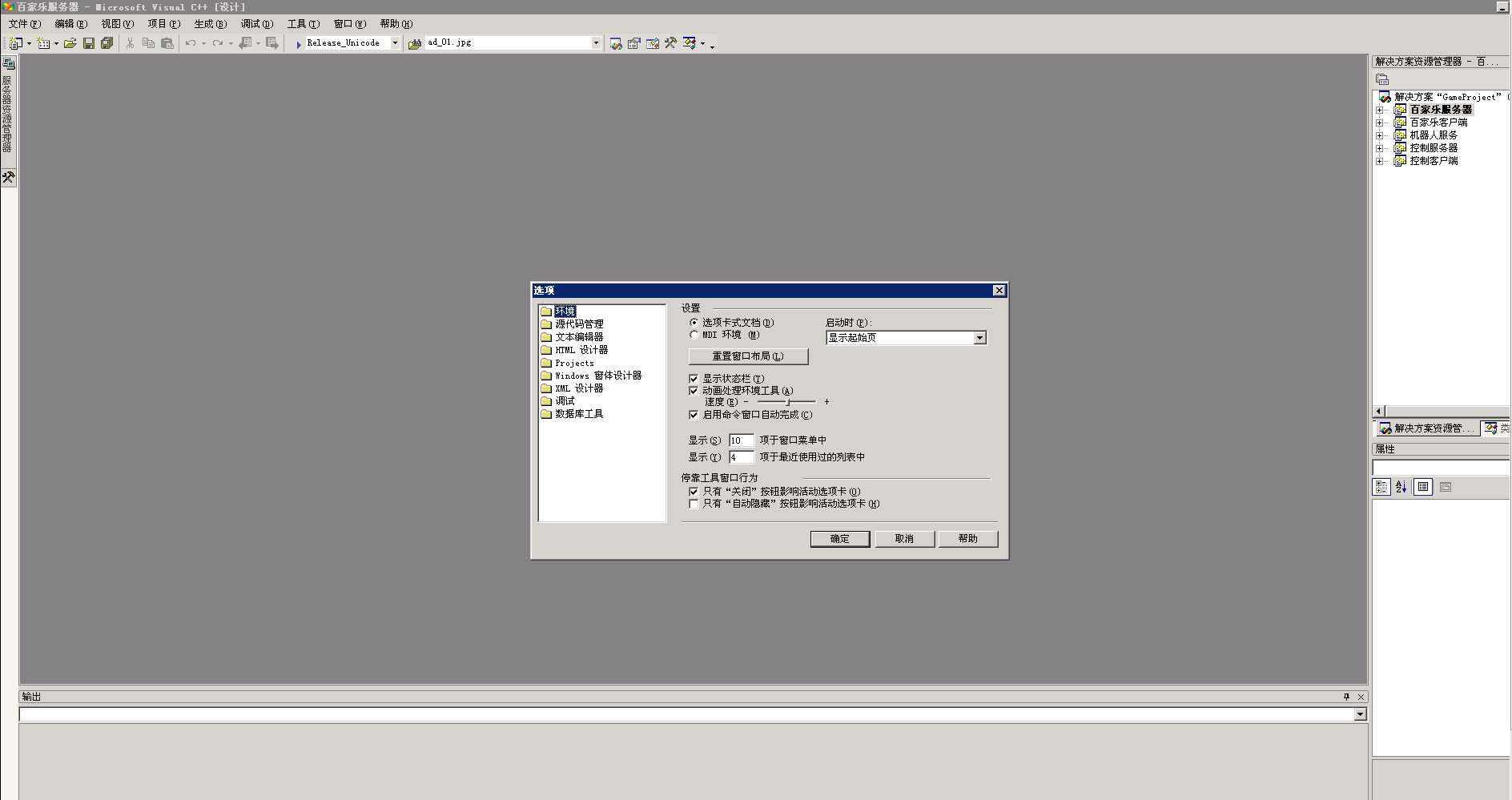This screenshot has height=800, width=1512.
Task: Click the Redo arrow icon
Action: pos(218,43)
